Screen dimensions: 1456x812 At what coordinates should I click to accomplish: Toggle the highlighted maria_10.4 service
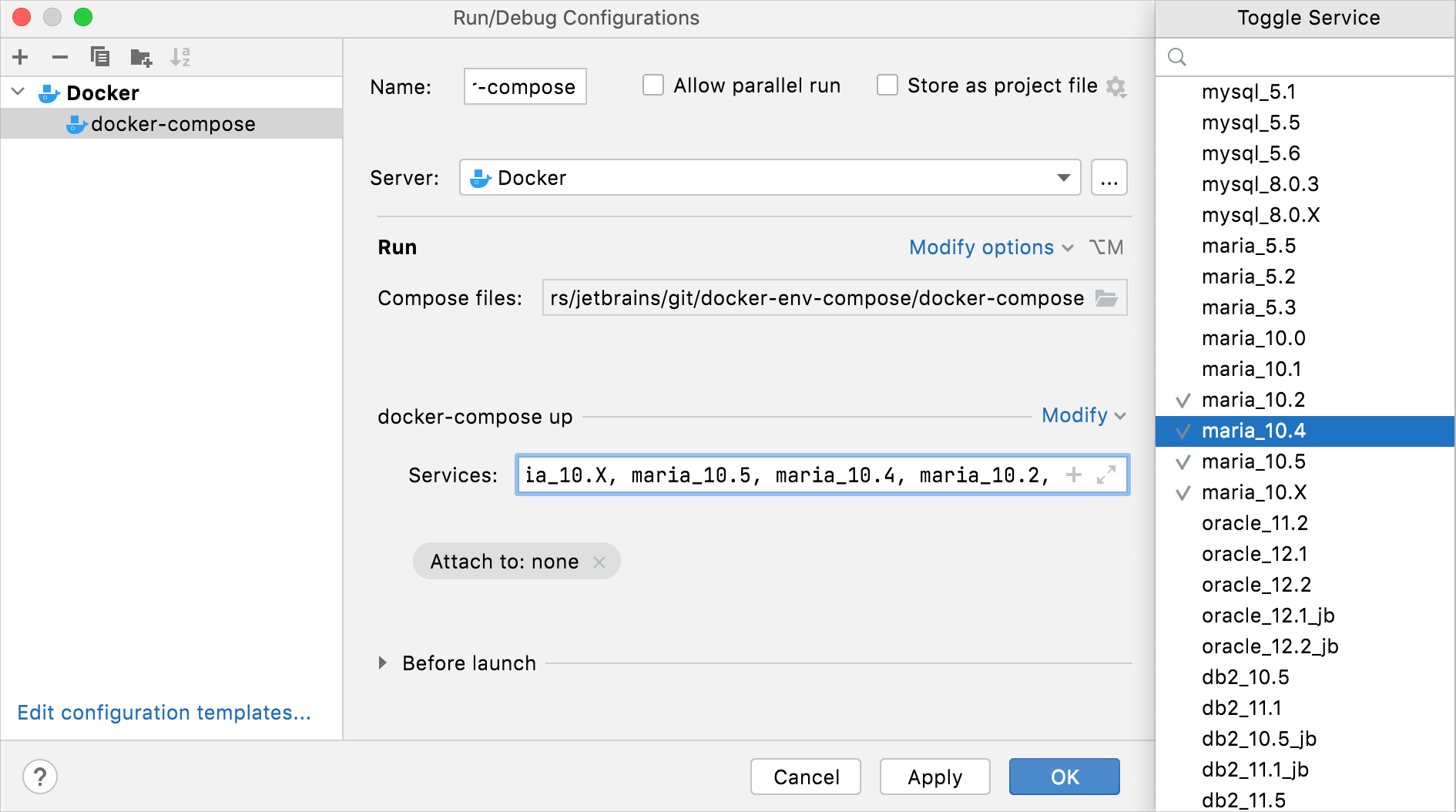1305,431
